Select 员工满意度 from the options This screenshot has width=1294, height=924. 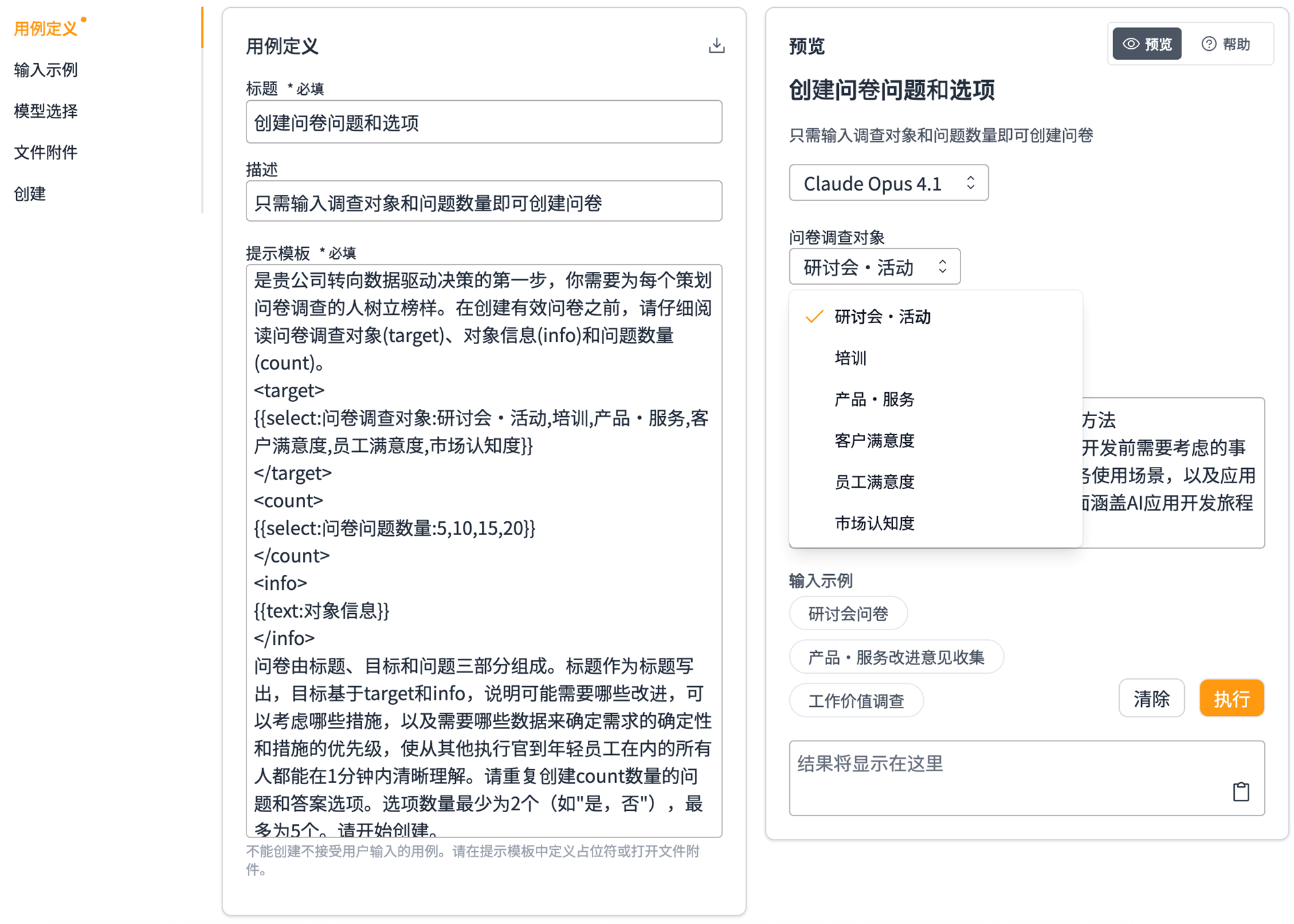click(x=874, y=482)
